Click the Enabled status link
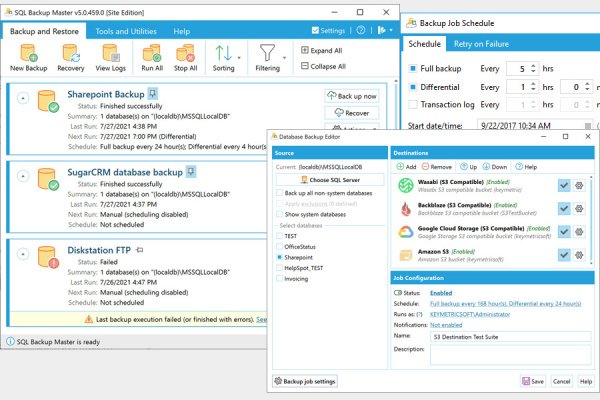The height and width of the screenshot is (400, 600). 441,293
